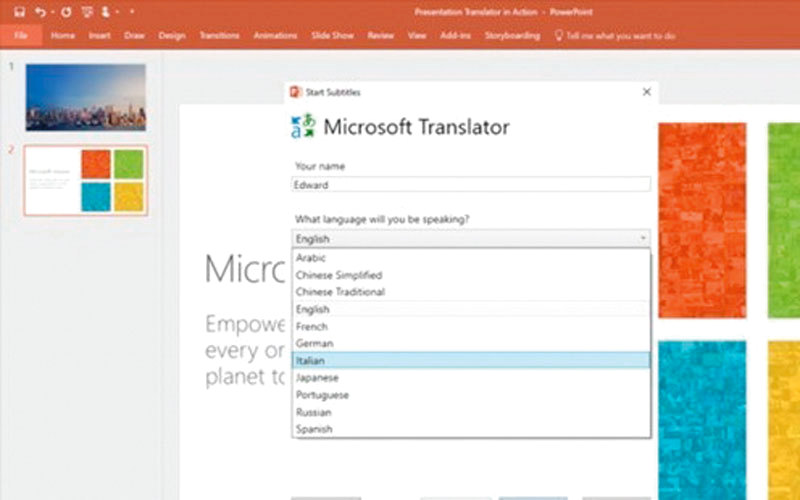Click the PowerPoint icon in the dialog title
Viewport: 800px width, 500px height.
tap(295, 92)
